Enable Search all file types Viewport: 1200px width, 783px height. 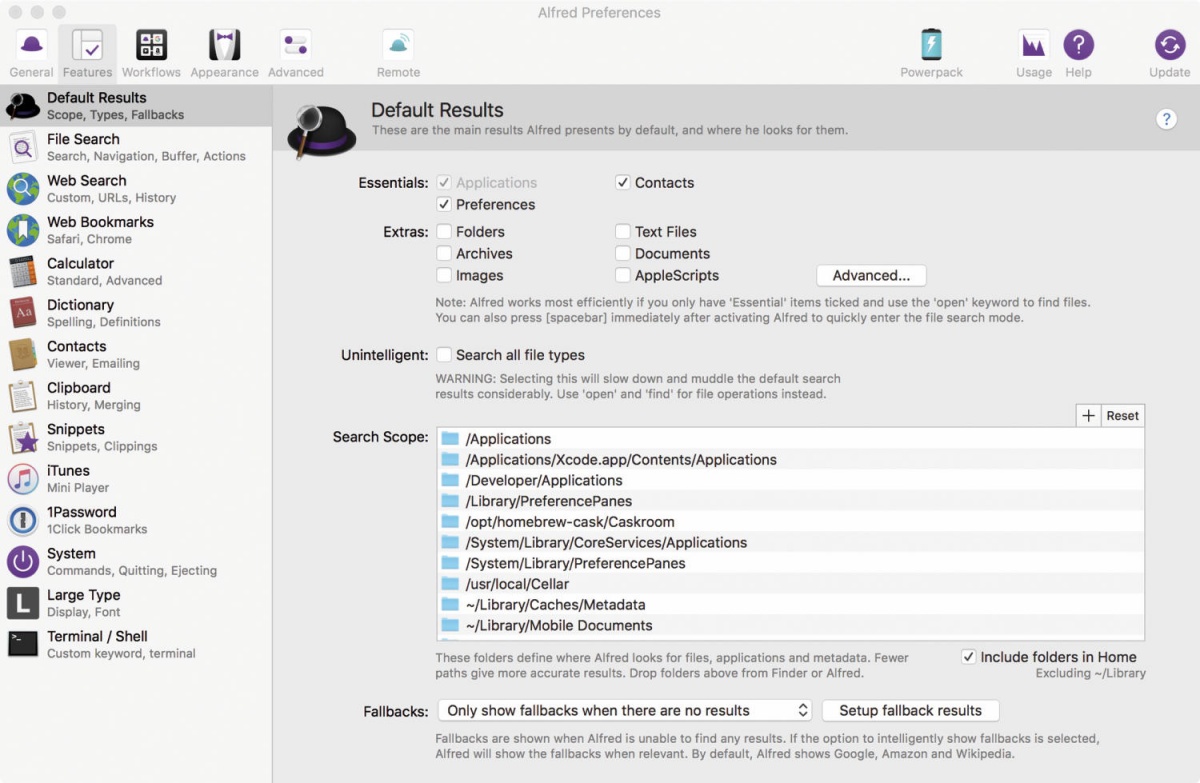(x=444, y=355)
